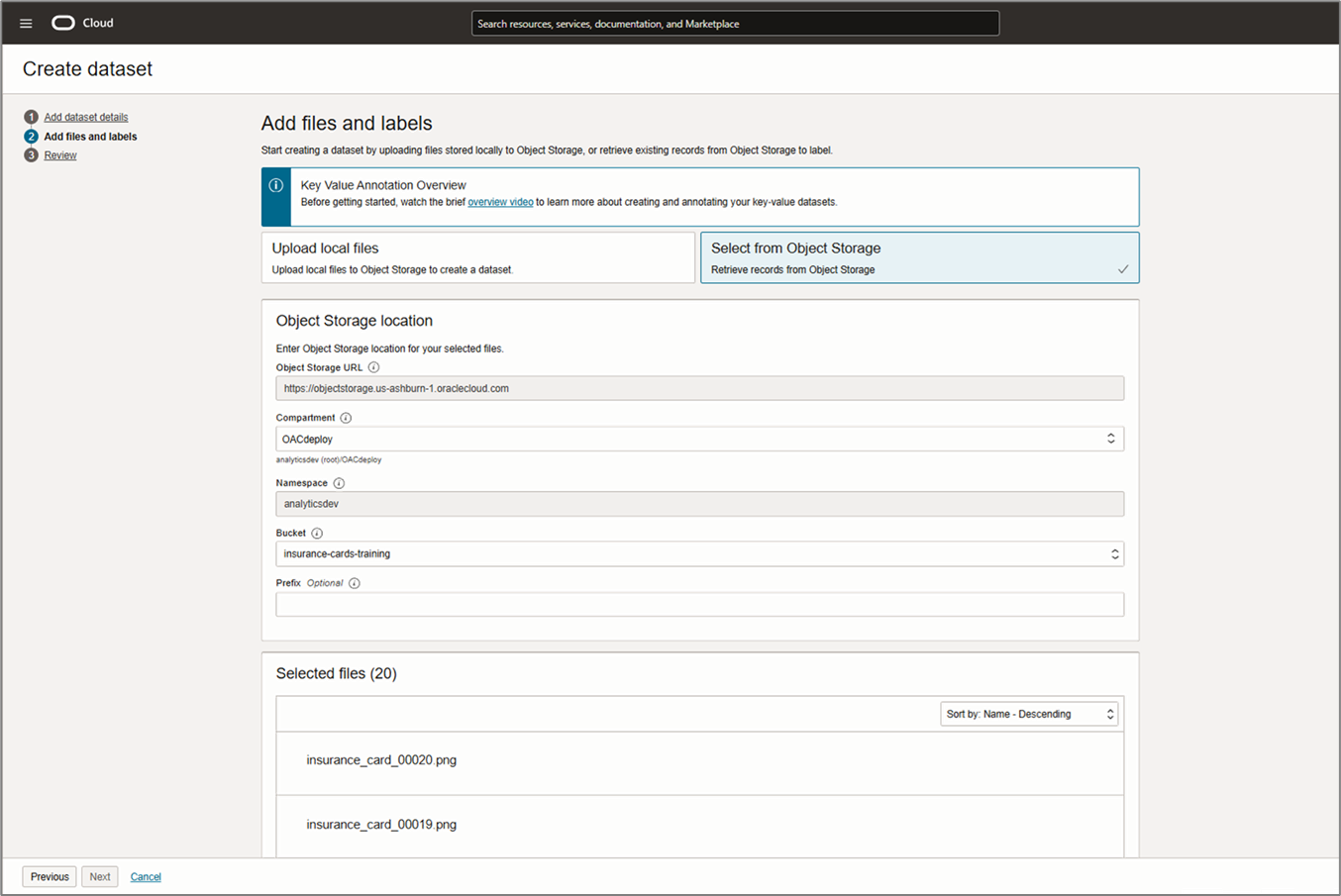
Task: Click the info icon on Key Value Annotation banner
Action: point(275,186)
